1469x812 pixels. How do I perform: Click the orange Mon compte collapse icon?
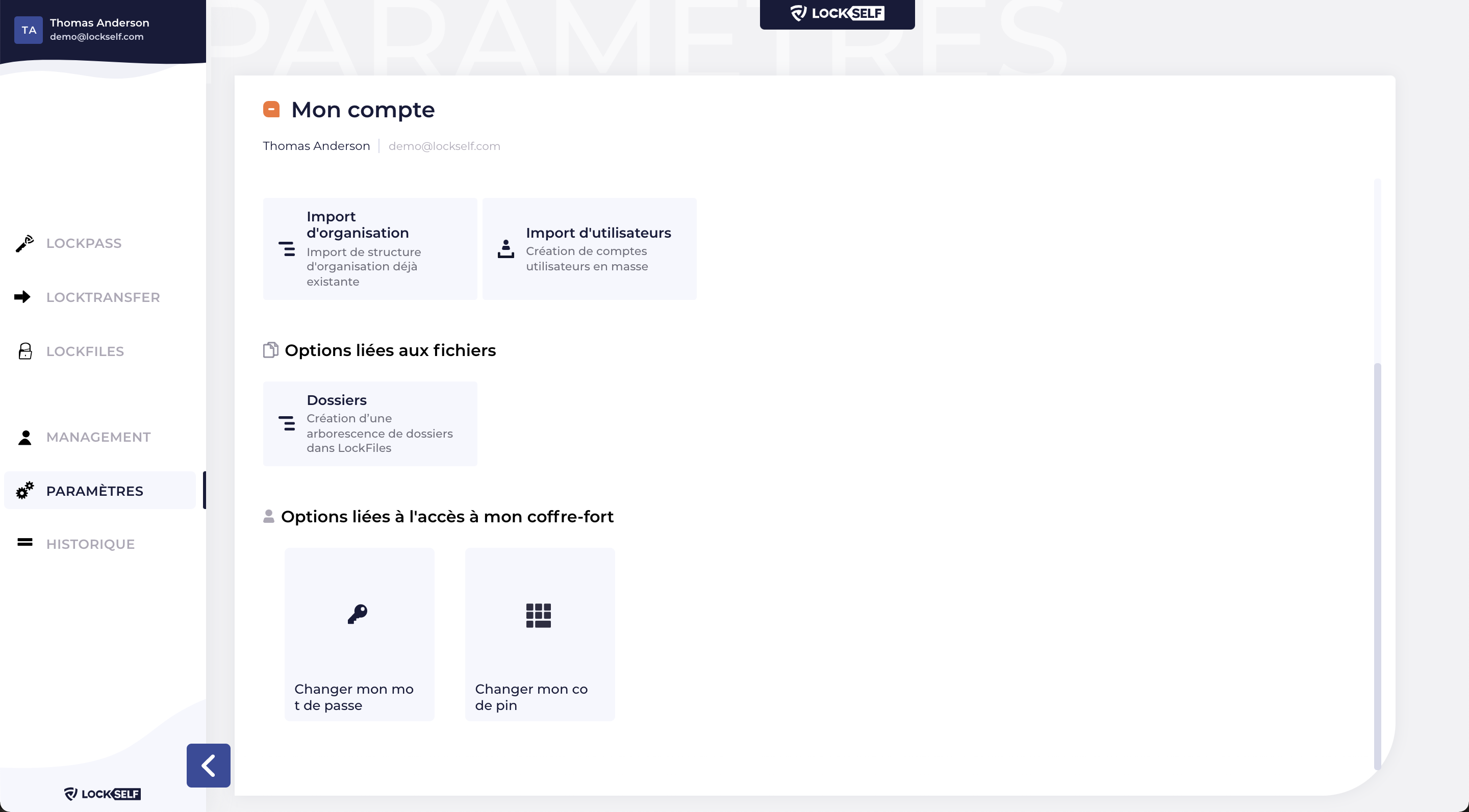click(x=271, y=109)
